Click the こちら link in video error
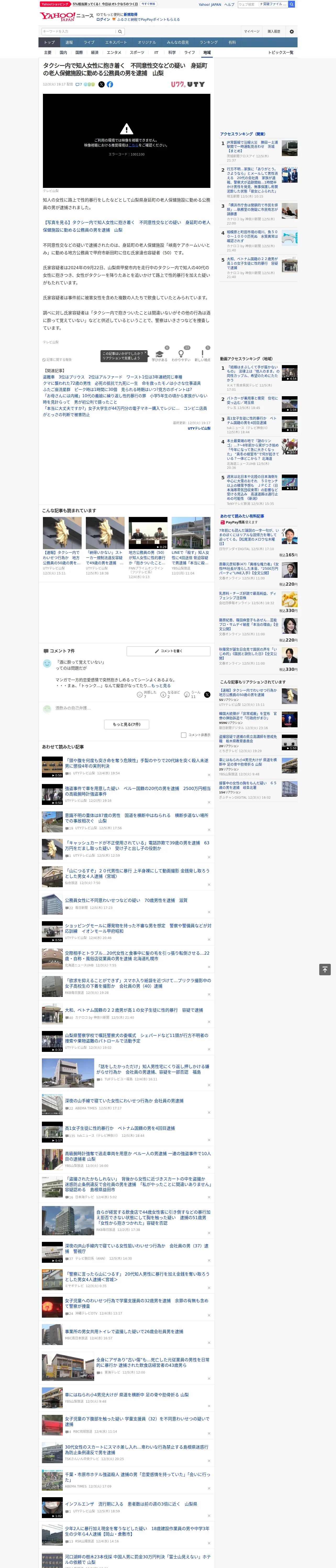 (133, 146)
